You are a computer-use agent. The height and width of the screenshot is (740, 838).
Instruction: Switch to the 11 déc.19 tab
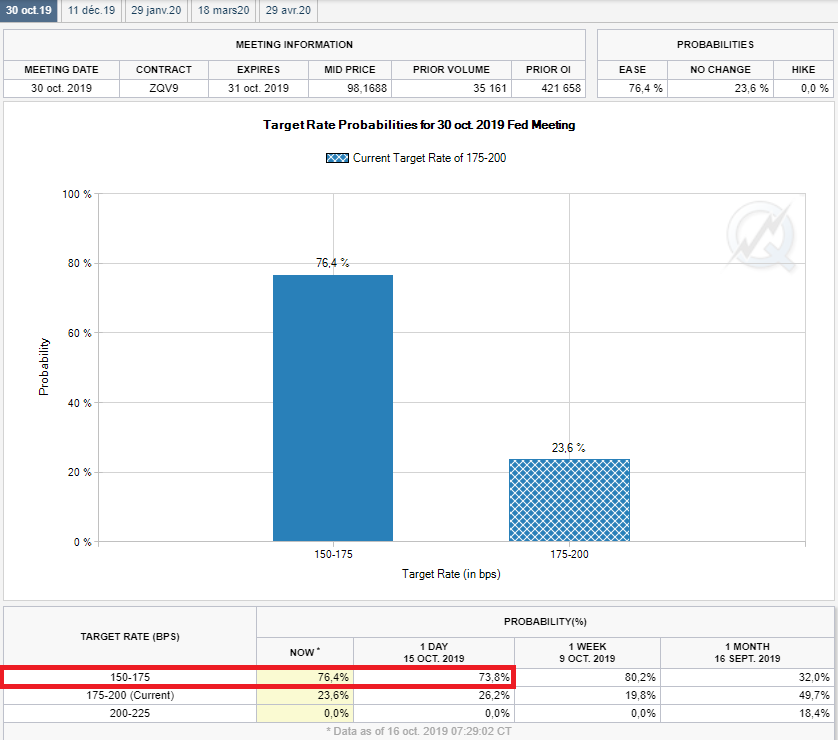coord(92,10)
